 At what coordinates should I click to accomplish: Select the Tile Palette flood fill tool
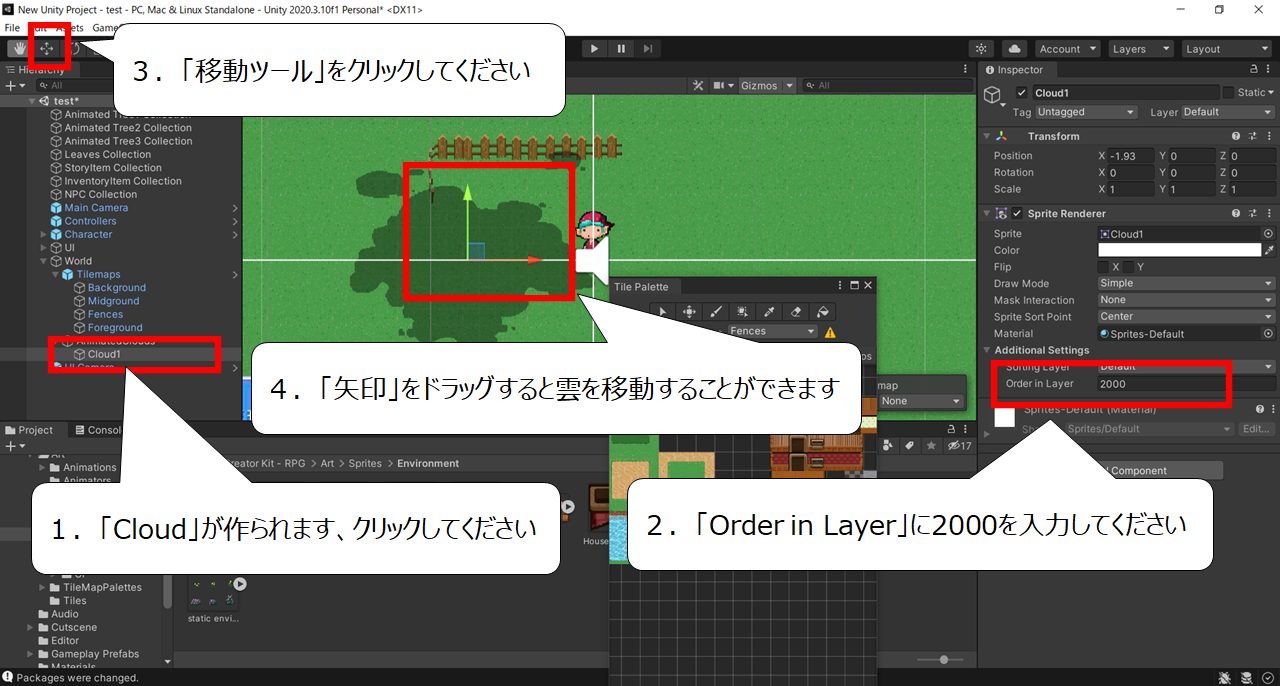point(822,311)
